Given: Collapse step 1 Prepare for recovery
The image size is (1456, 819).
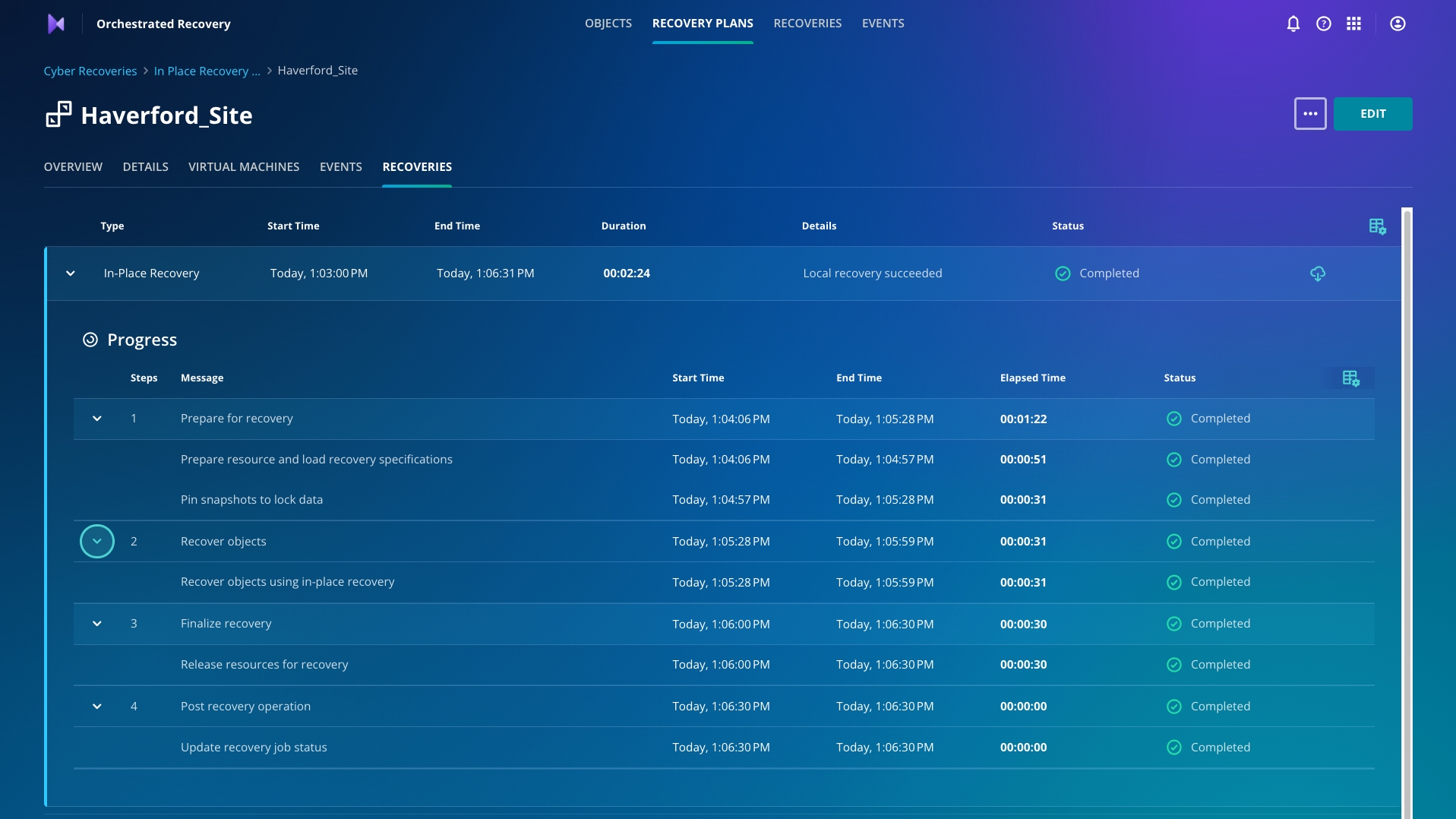Looking at the screenshot, I should coord(97,419).
